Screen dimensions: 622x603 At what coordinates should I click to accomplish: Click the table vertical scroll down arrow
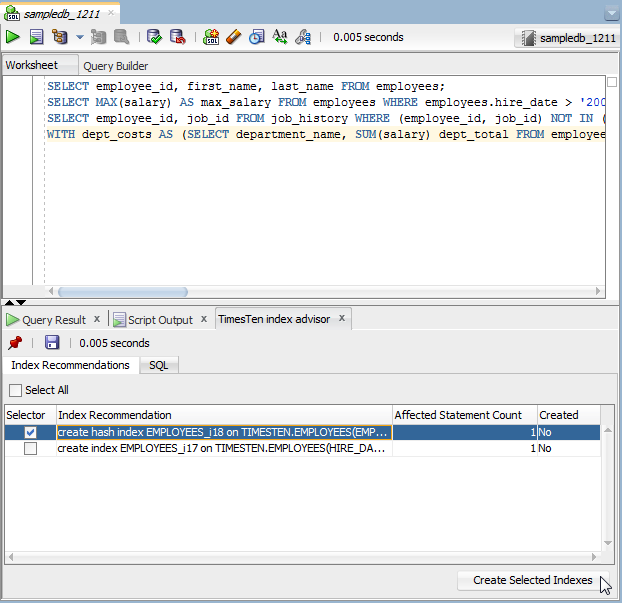[x=608, y=543]
